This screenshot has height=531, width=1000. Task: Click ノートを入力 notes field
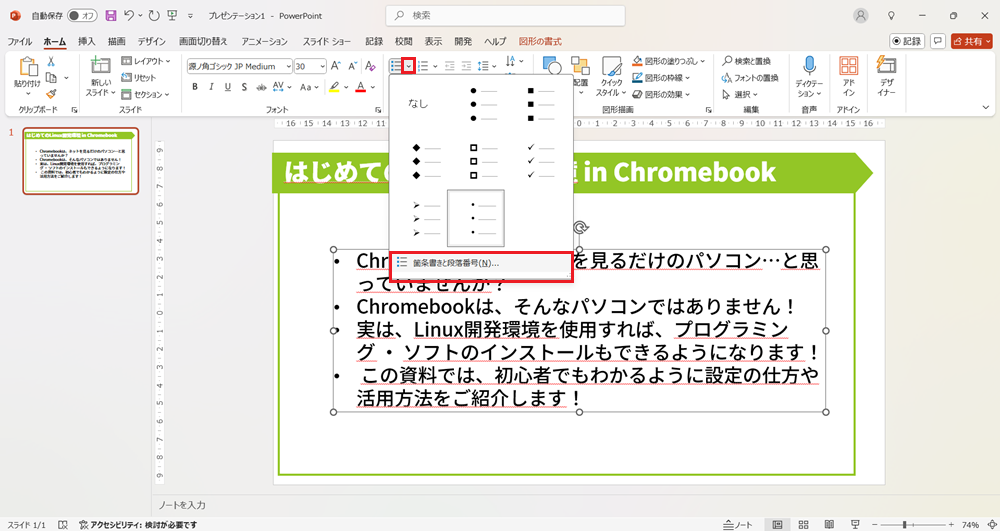coord(182,505)
